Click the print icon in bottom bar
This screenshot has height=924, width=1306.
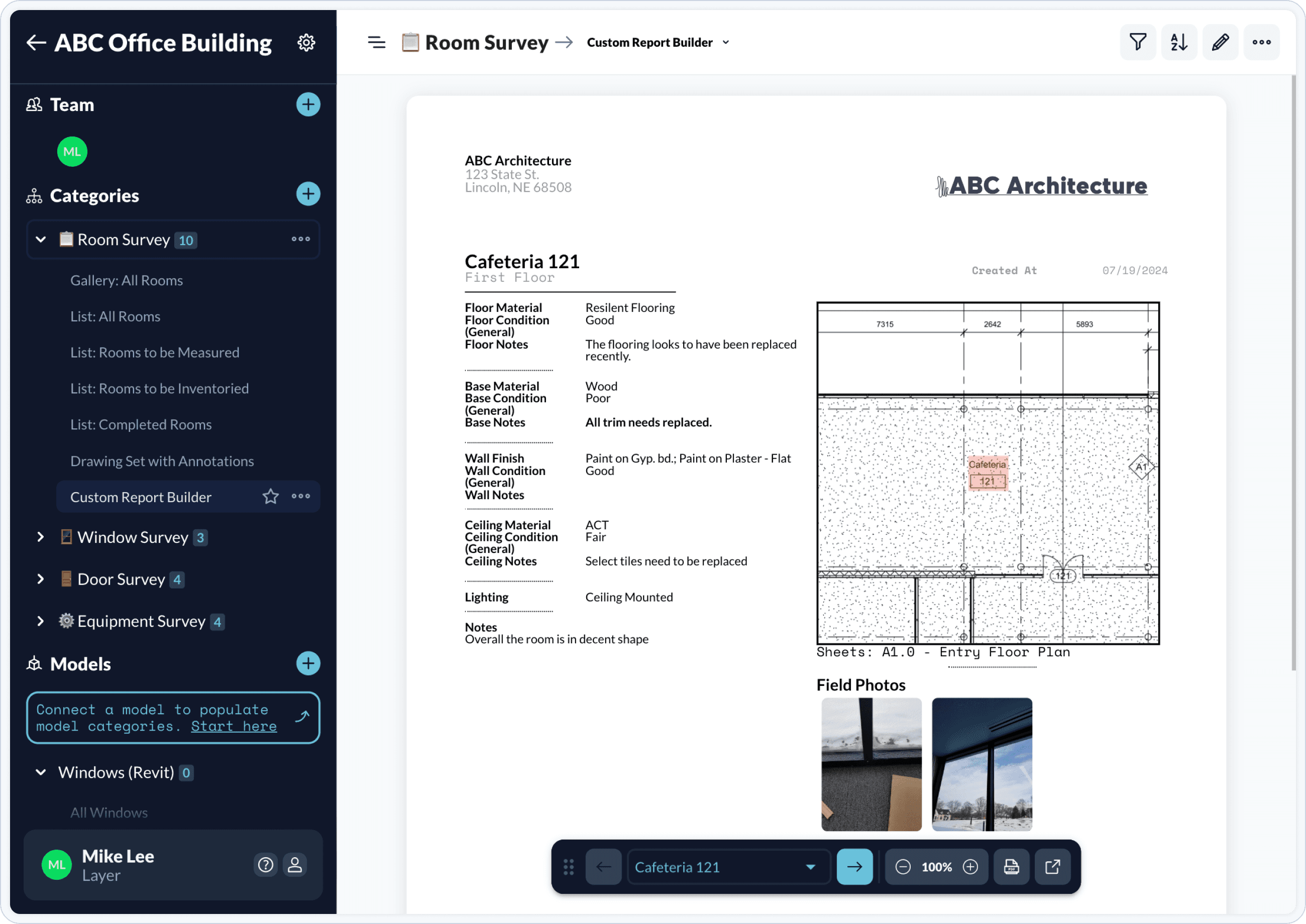click(x=1012, y=866)
